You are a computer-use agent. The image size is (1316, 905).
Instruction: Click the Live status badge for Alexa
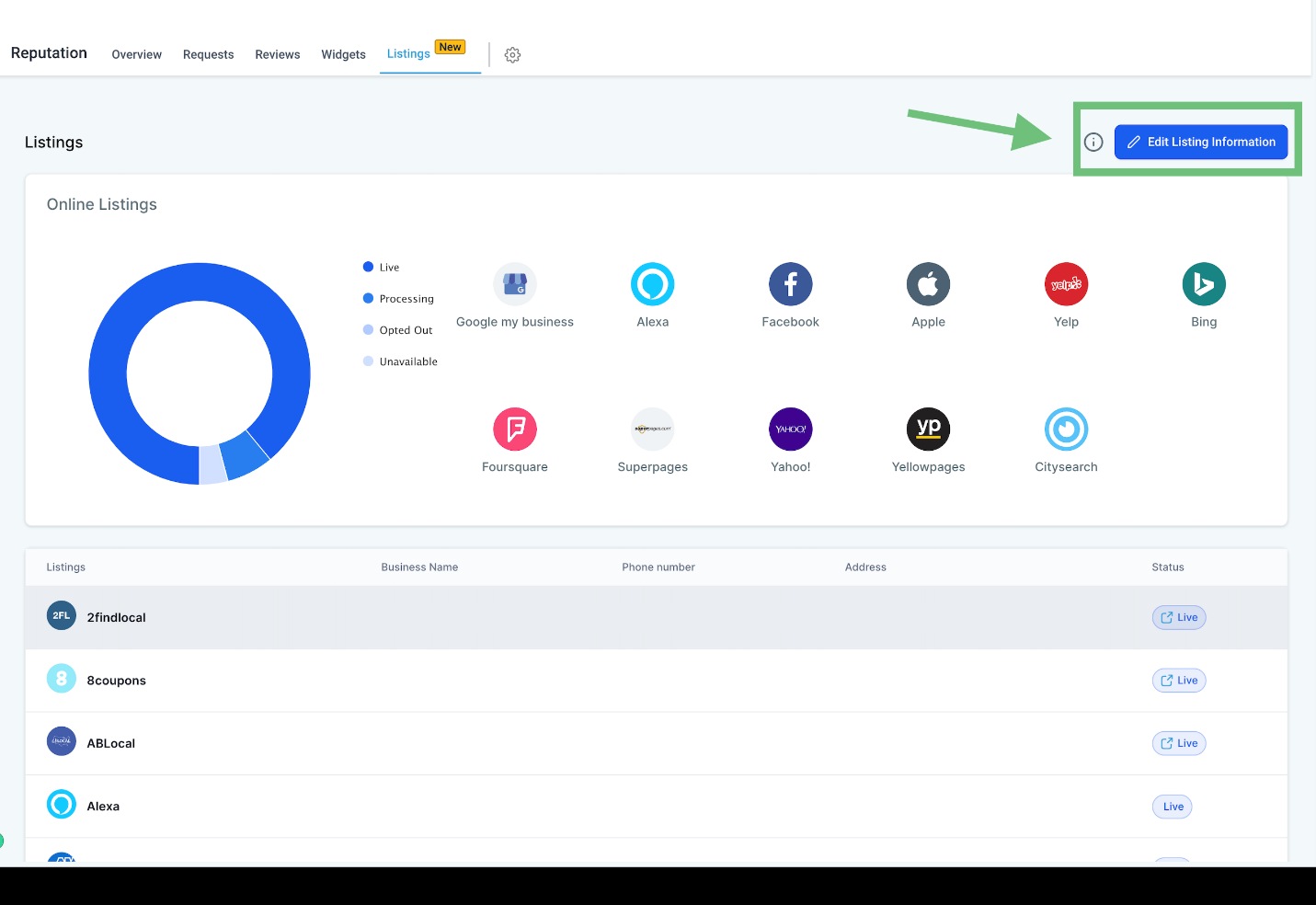click(x=1173, y=807)
